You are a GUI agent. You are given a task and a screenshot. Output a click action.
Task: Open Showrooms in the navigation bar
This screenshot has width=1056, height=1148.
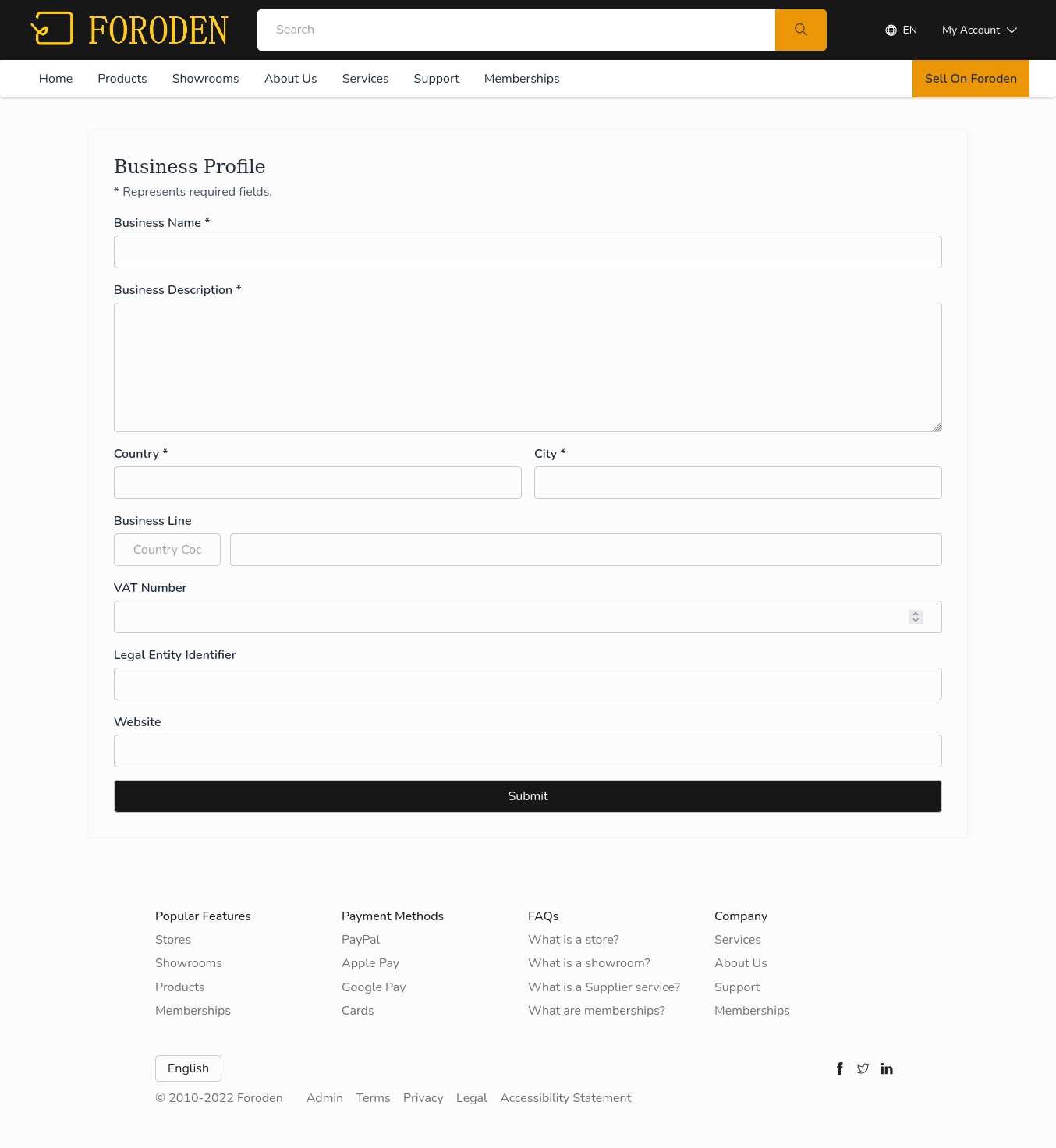pyautogui.click(x=206, y=79)
